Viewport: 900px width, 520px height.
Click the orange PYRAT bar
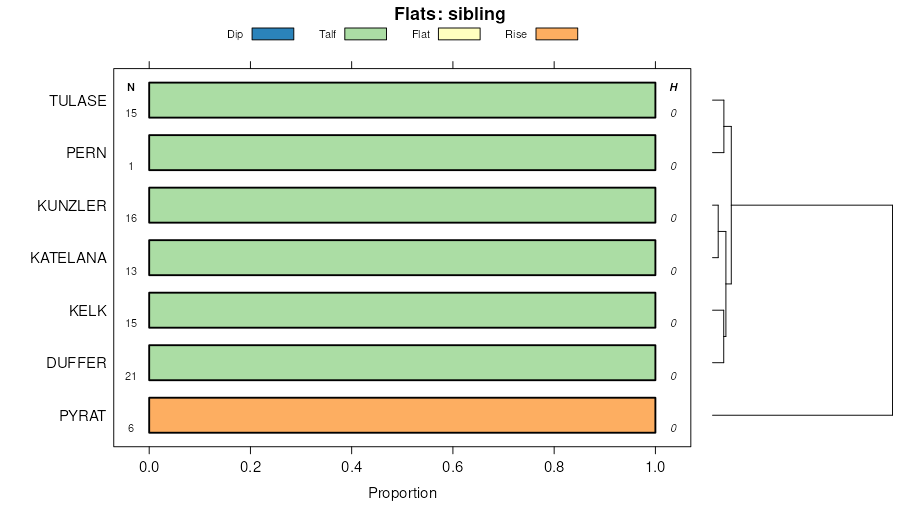tap(402, 415)
